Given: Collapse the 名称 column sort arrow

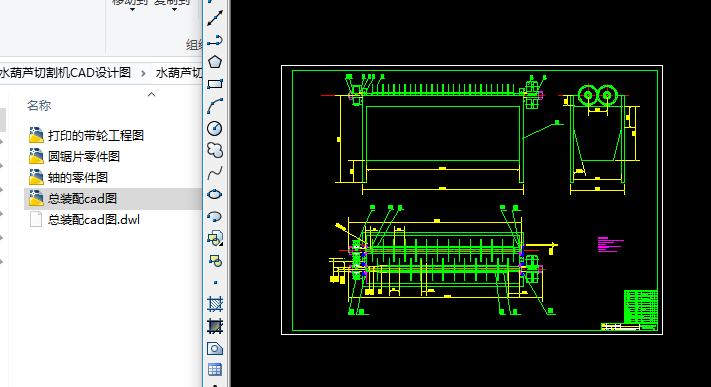Looking at the screenshot, I should [x=151, y=94].
